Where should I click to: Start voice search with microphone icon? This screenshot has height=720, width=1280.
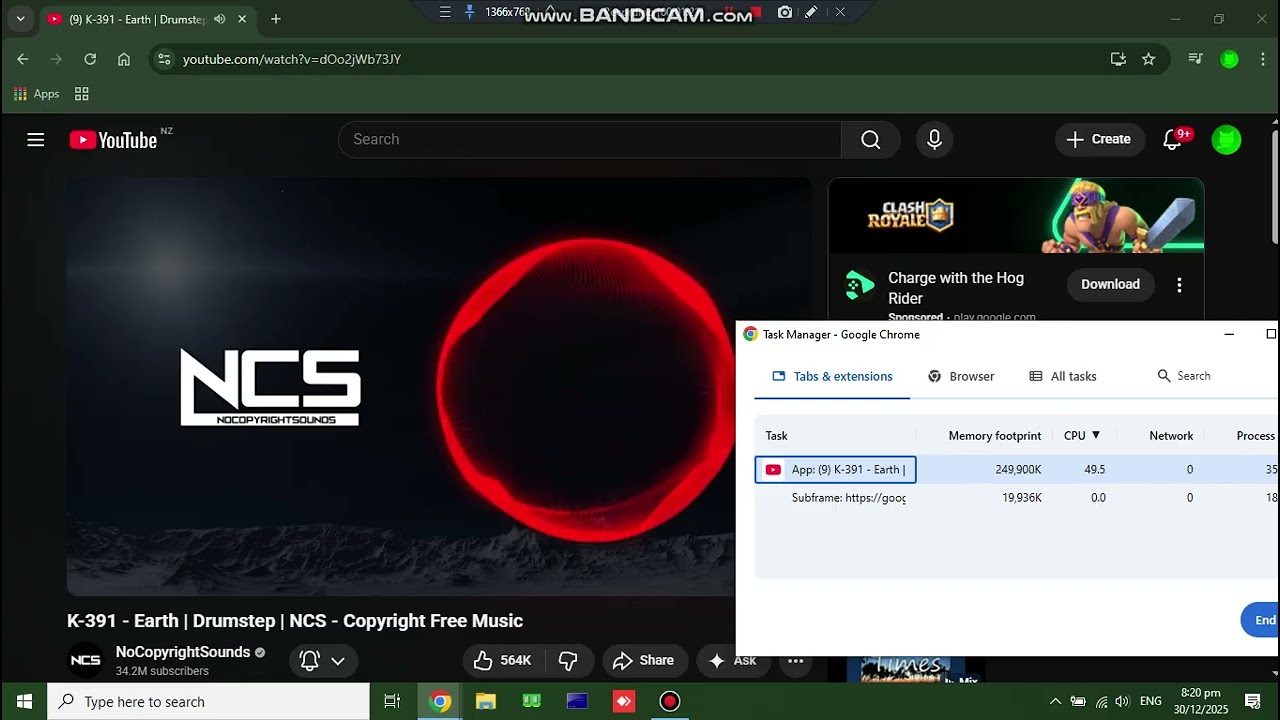click(934, 140)
